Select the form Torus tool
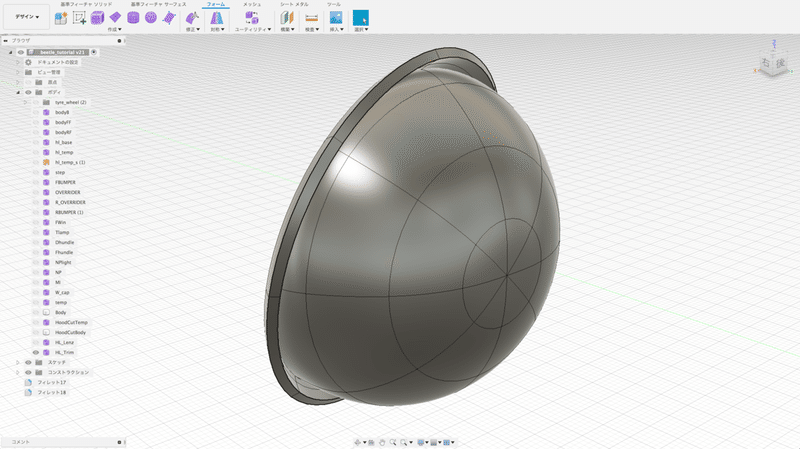The height and width of the screenshot is (449, 800). tap(169, 18)
